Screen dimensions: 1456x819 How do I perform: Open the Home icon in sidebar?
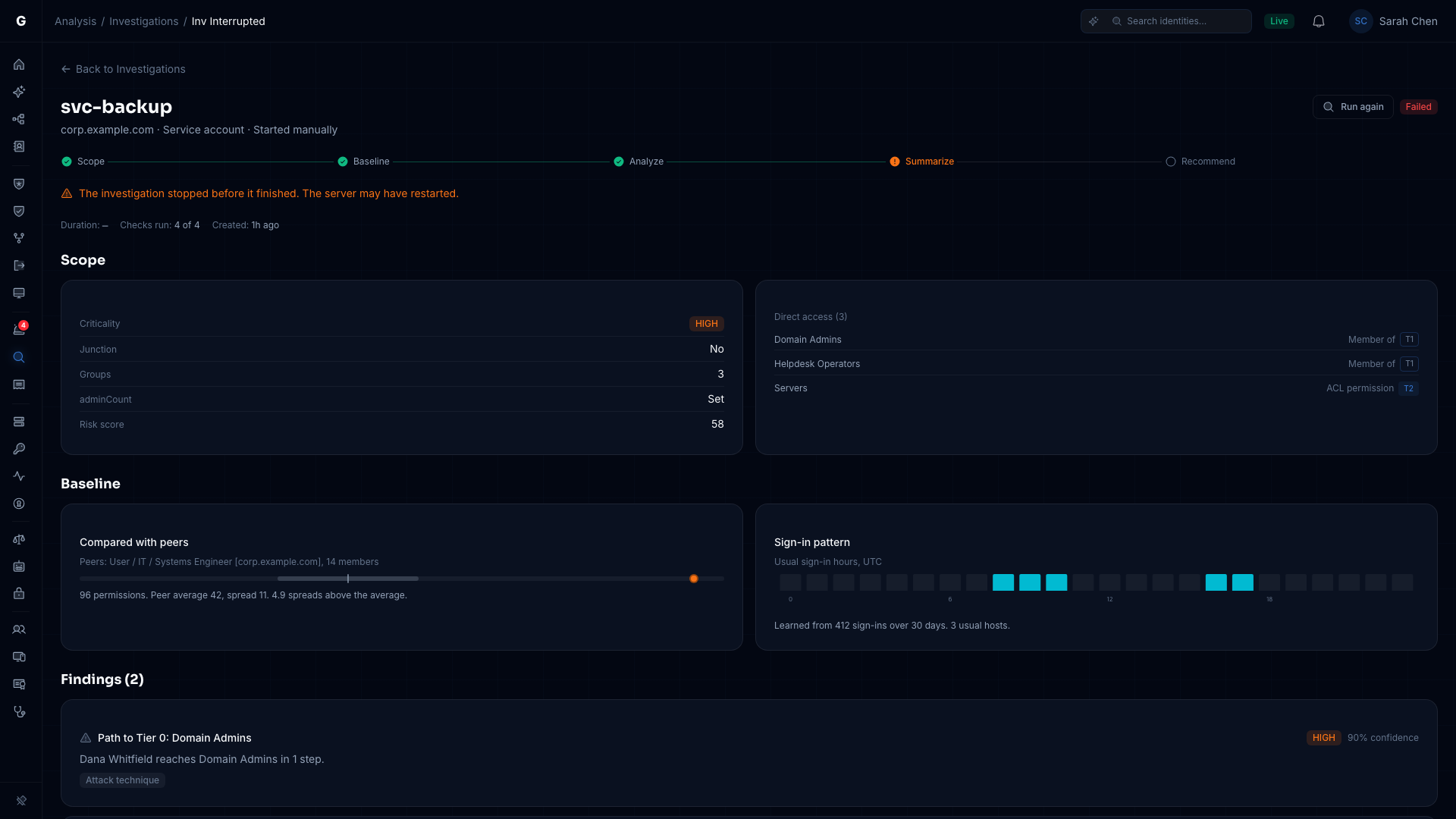pyautogui.click(x=19, y=64)
